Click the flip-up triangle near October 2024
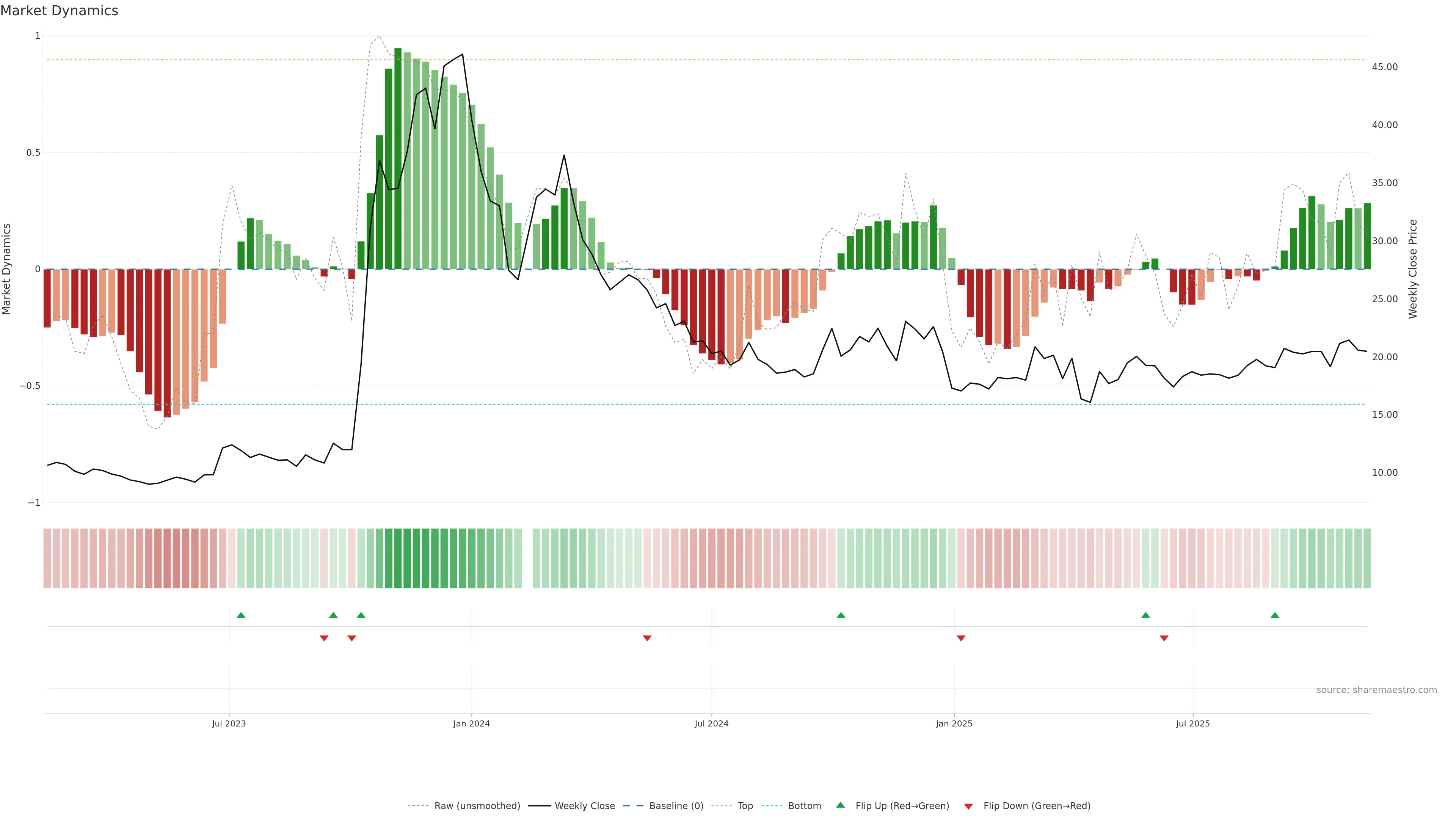 [841, 615]
